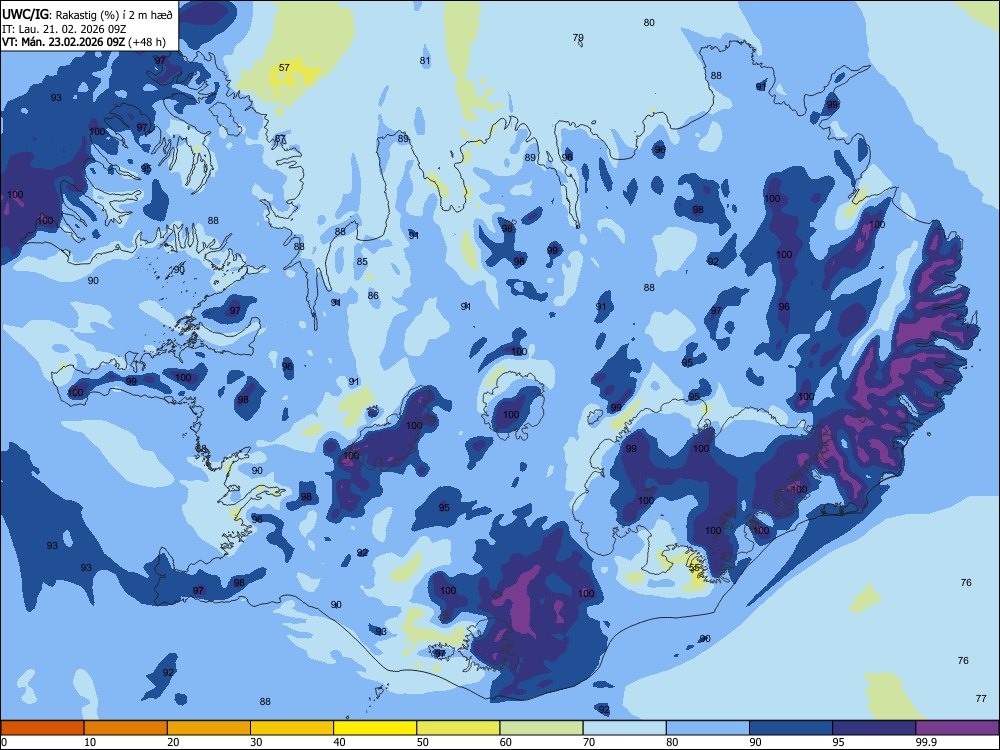
Task: Click the humidity value '86' on the map
Action: (373, 295)
